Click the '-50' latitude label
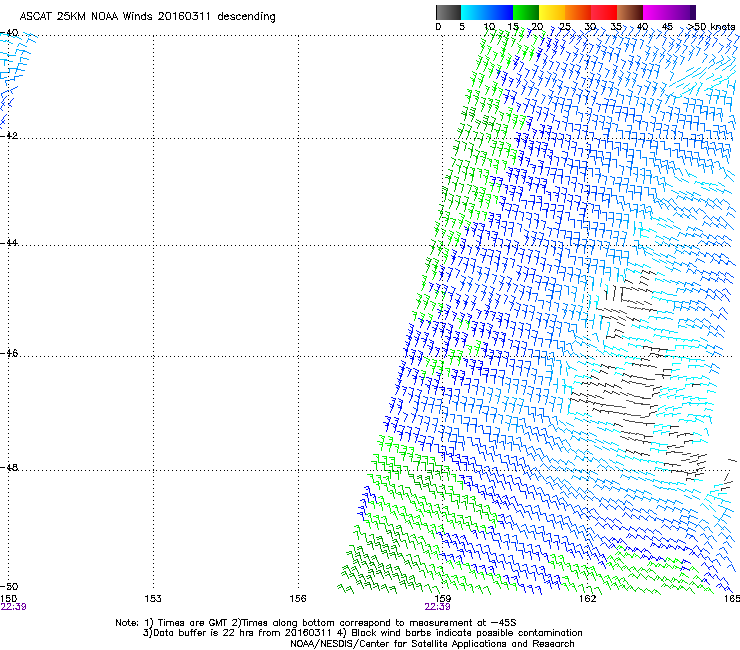Image resolution: width=740 pixels, height=650 pixels. coord(9,586)
